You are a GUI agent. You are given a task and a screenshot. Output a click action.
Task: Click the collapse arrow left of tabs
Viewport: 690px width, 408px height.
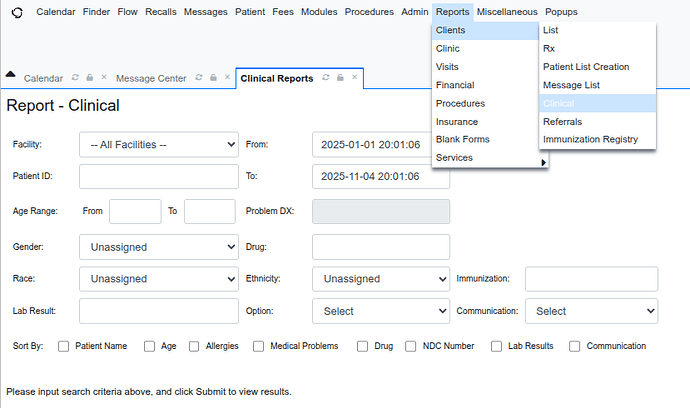pos(10,75)
